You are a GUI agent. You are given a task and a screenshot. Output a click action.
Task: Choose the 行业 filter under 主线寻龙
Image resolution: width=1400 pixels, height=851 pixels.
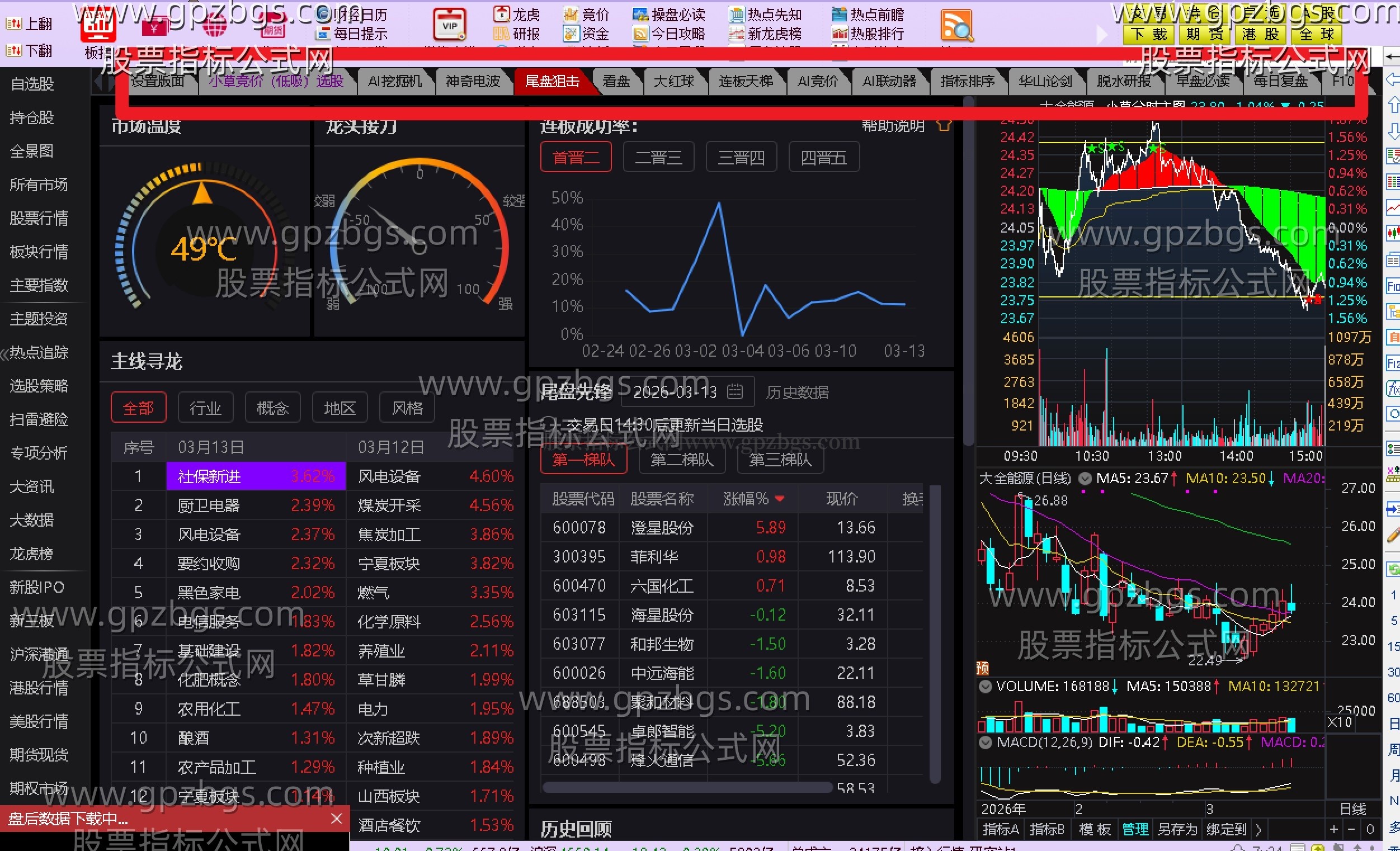pos(205,408)
